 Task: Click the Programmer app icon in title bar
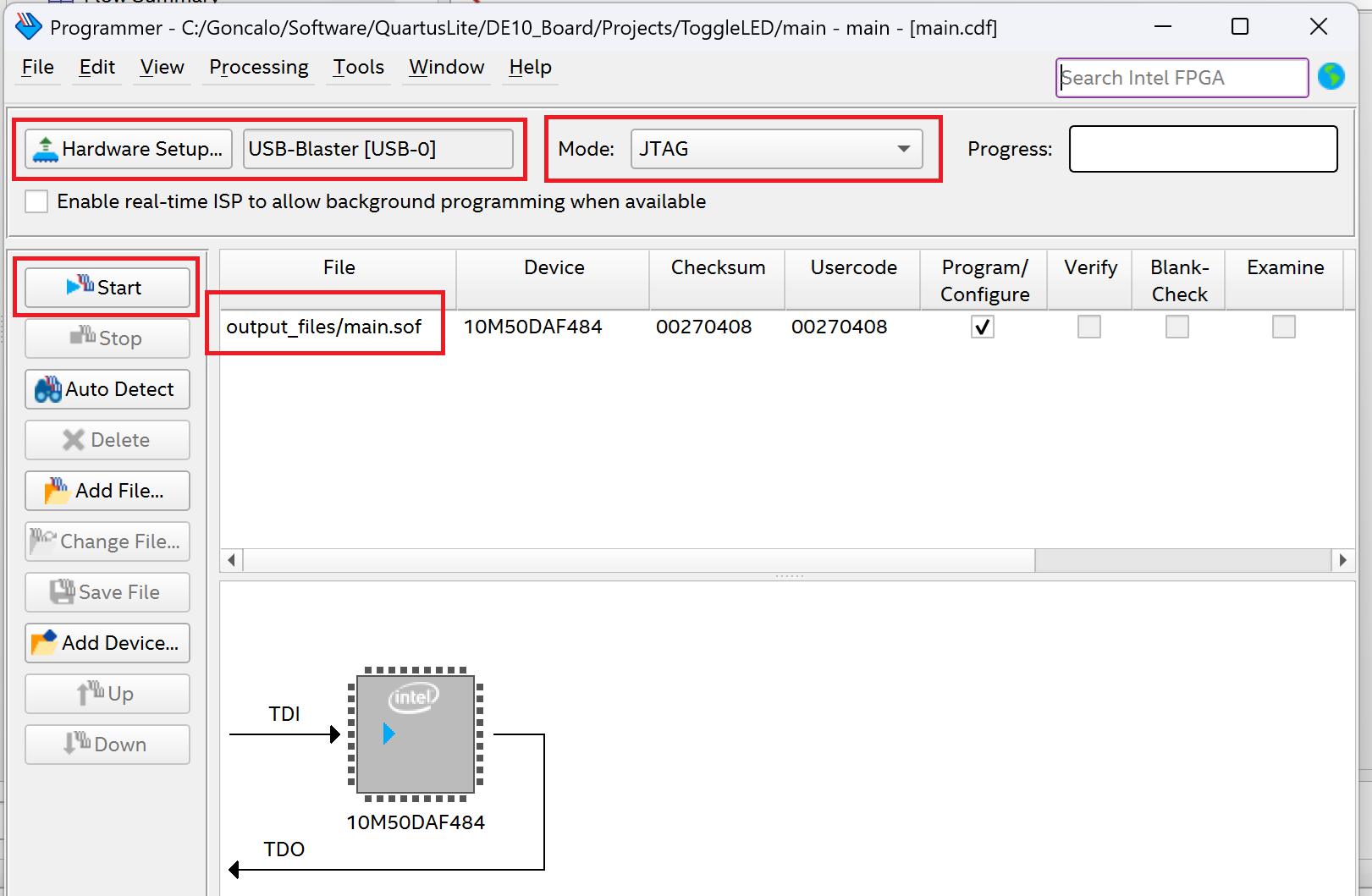(x=29, y=27)
